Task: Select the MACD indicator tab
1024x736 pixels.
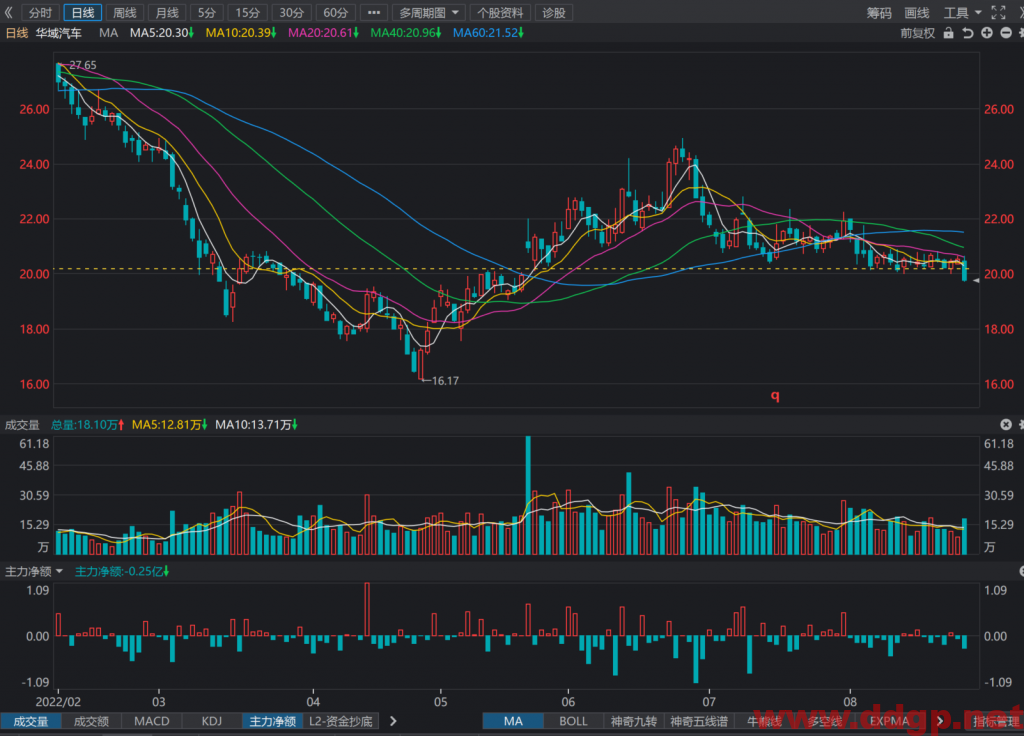Action: [152, 721]
